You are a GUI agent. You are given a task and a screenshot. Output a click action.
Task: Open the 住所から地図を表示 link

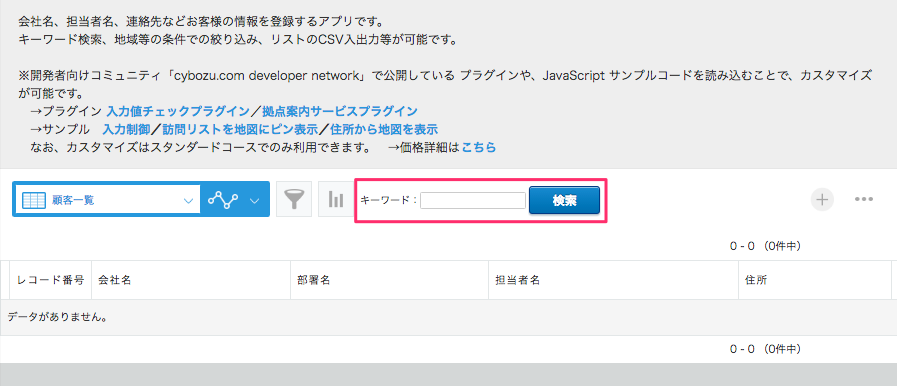[x=384, y=129]
